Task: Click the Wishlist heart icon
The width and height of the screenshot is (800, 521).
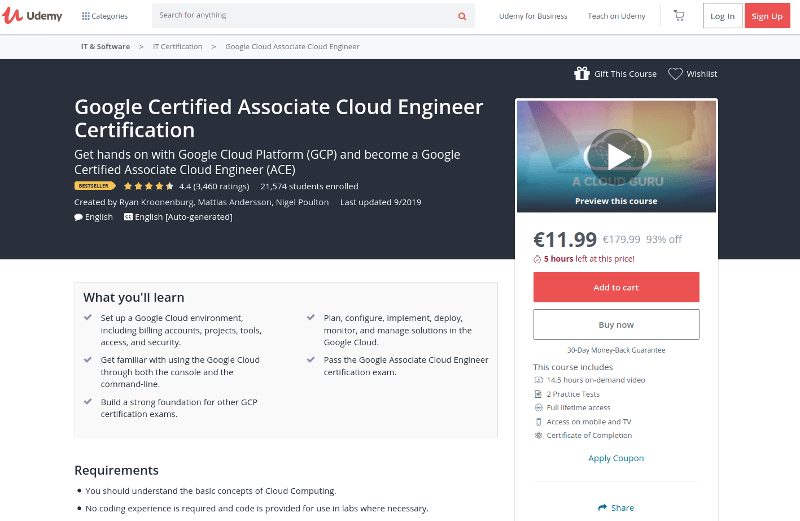Action: click(x=675, y=74)
